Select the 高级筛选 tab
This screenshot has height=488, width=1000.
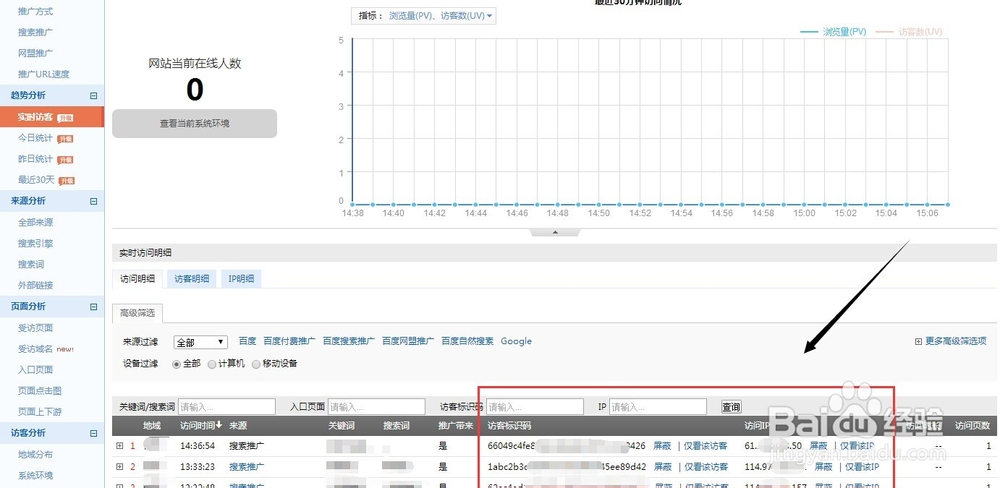pyautogui.click(x=138, y=313)
